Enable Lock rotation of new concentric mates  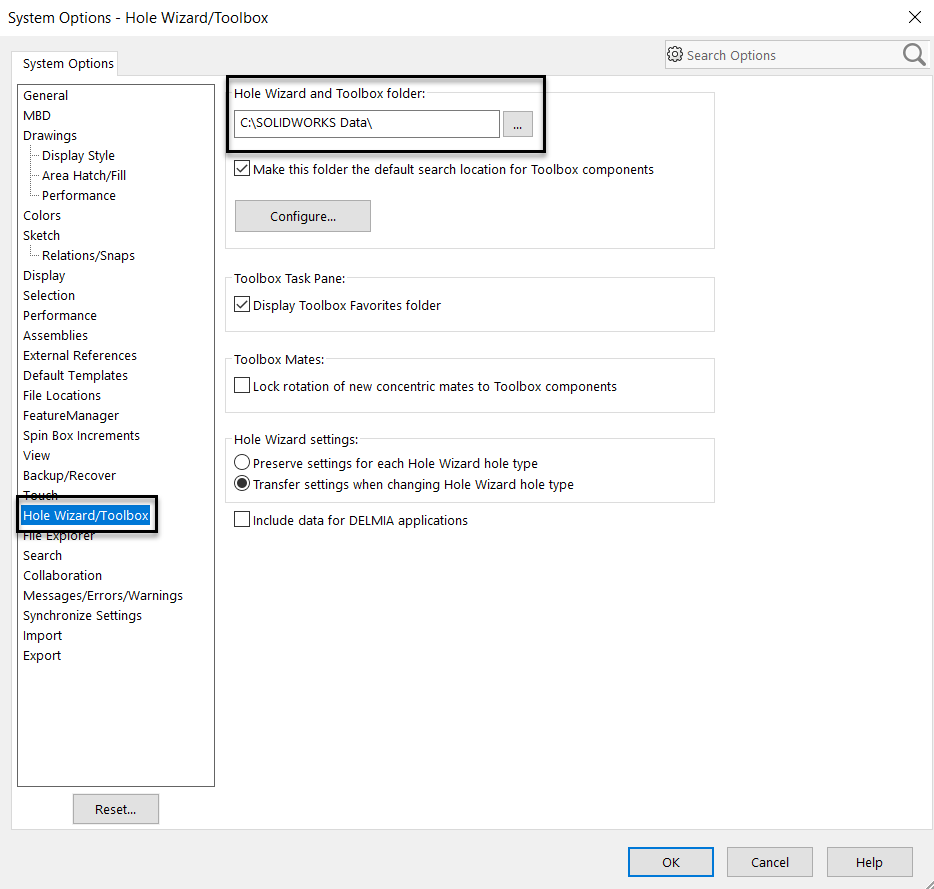242,386
